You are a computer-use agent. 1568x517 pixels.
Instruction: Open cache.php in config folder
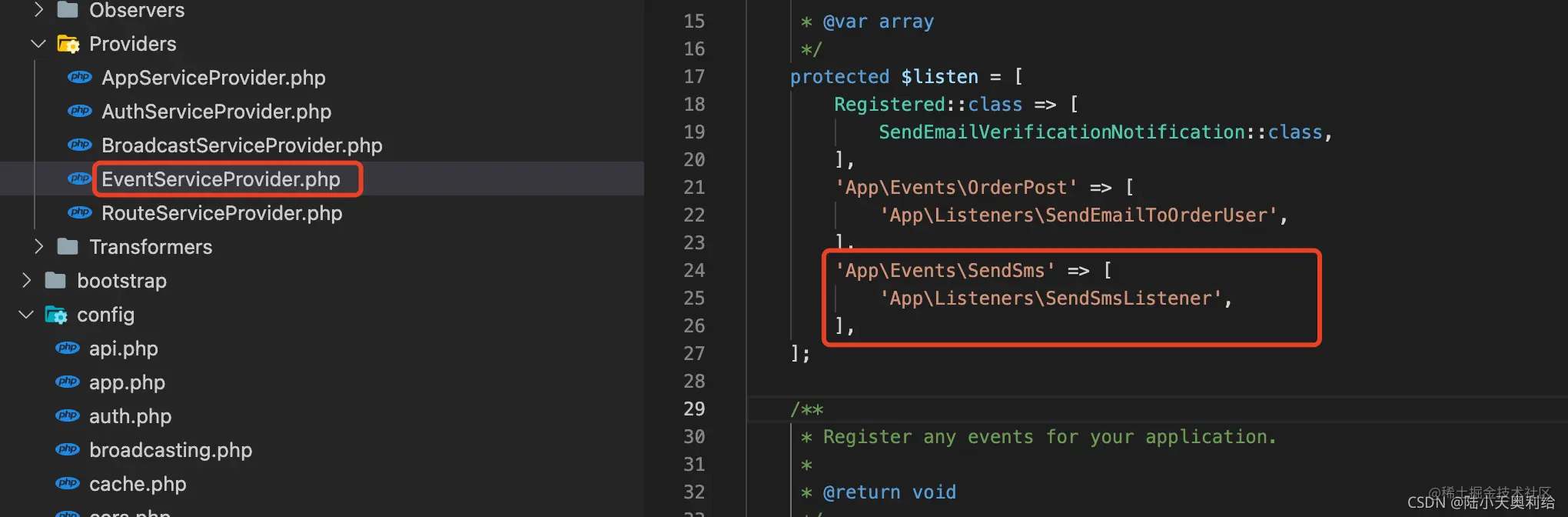[138, 484]
